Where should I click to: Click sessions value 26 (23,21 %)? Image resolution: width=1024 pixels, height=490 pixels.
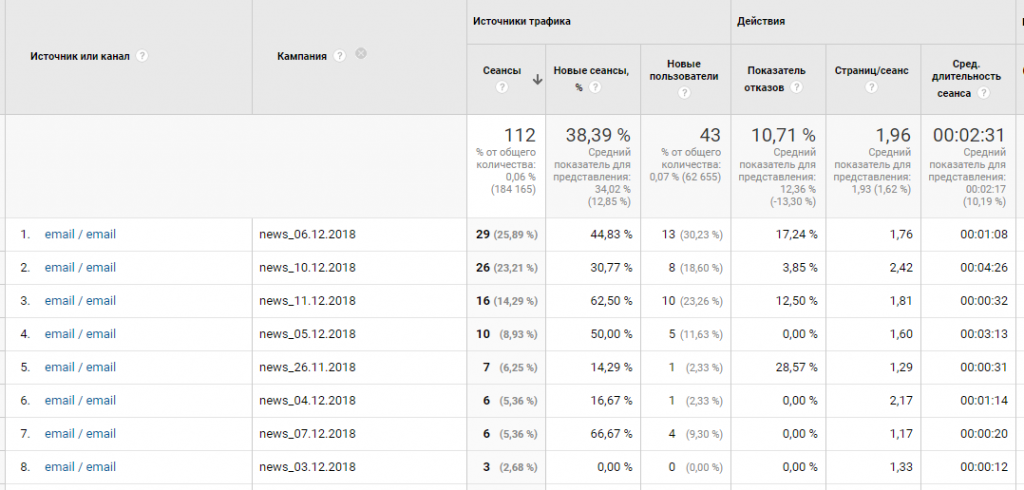click(507, 268)
